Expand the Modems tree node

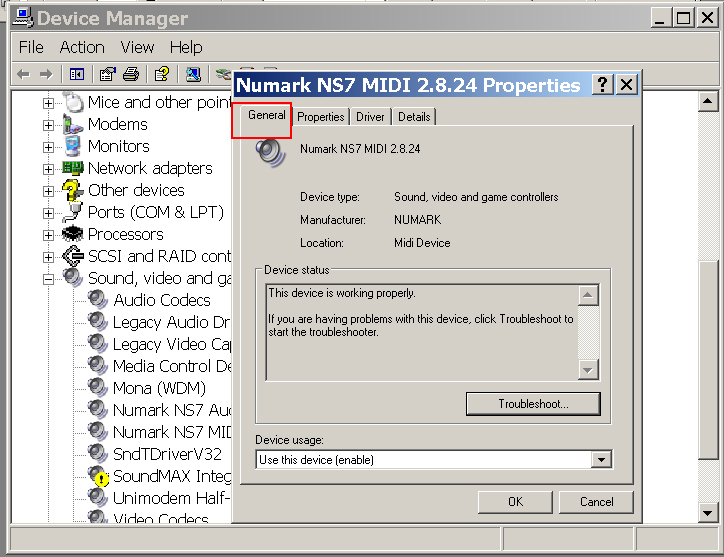click(48, 125)
